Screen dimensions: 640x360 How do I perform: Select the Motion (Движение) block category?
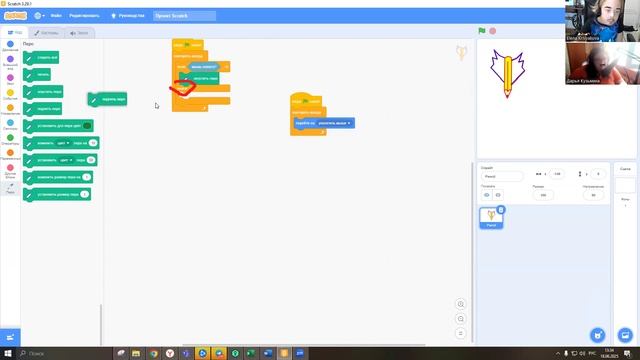(x=10, y=46)
